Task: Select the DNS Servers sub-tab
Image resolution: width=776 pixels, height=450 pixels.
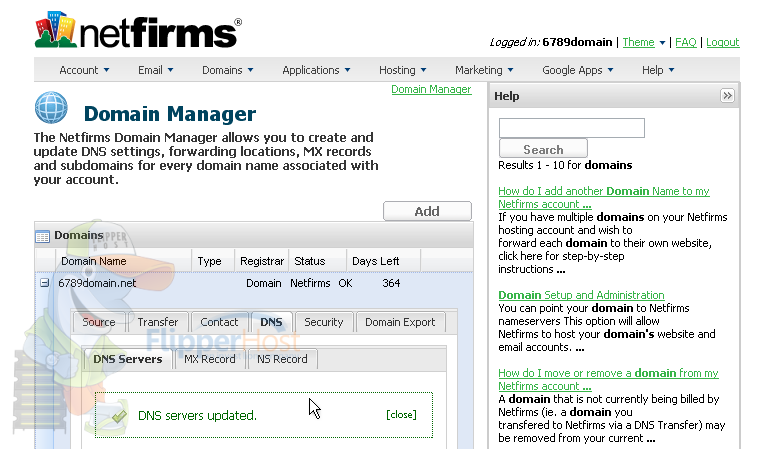Action: [x=128, y=359]
